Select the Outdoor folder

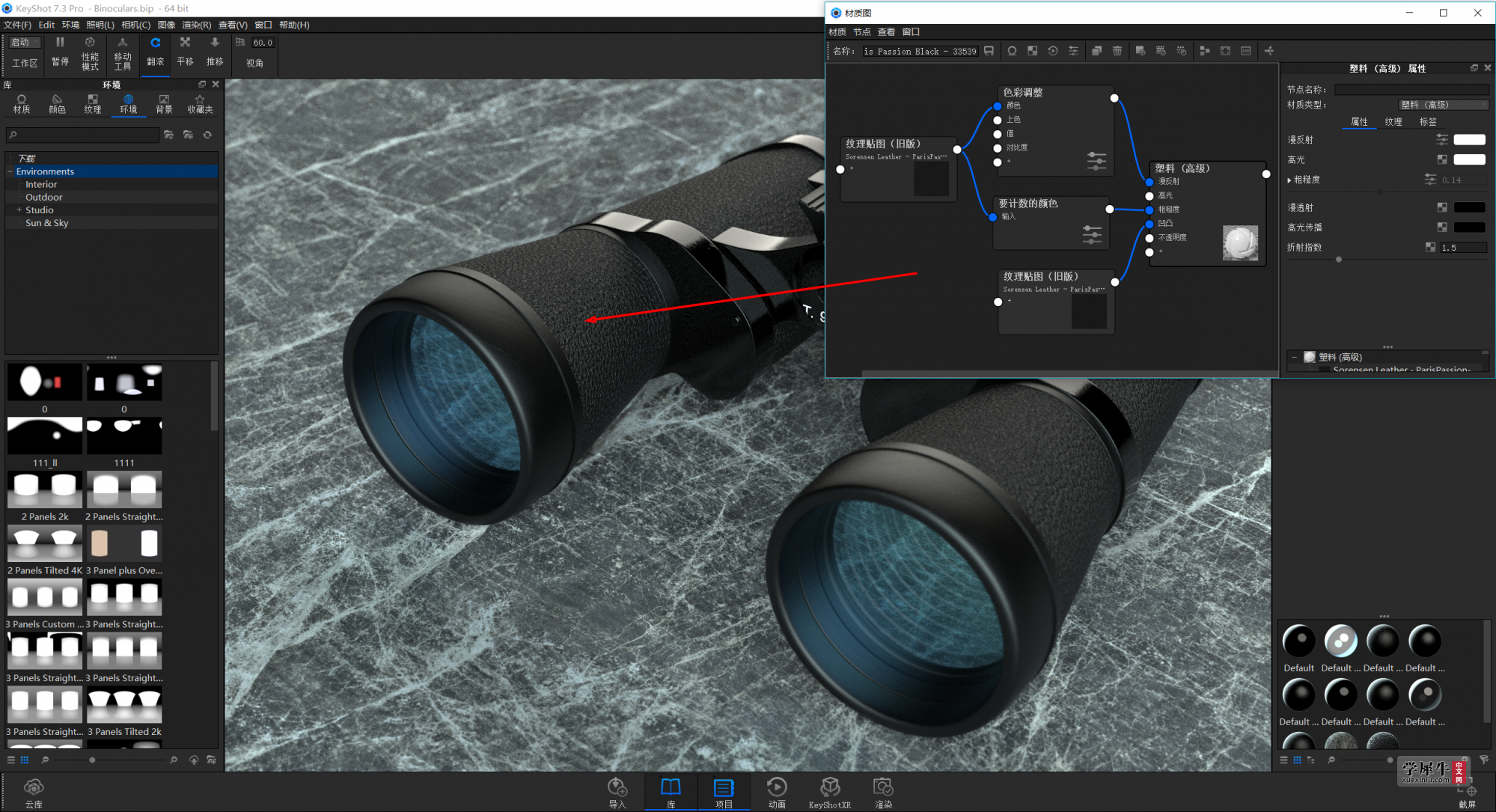pos(43,197)
